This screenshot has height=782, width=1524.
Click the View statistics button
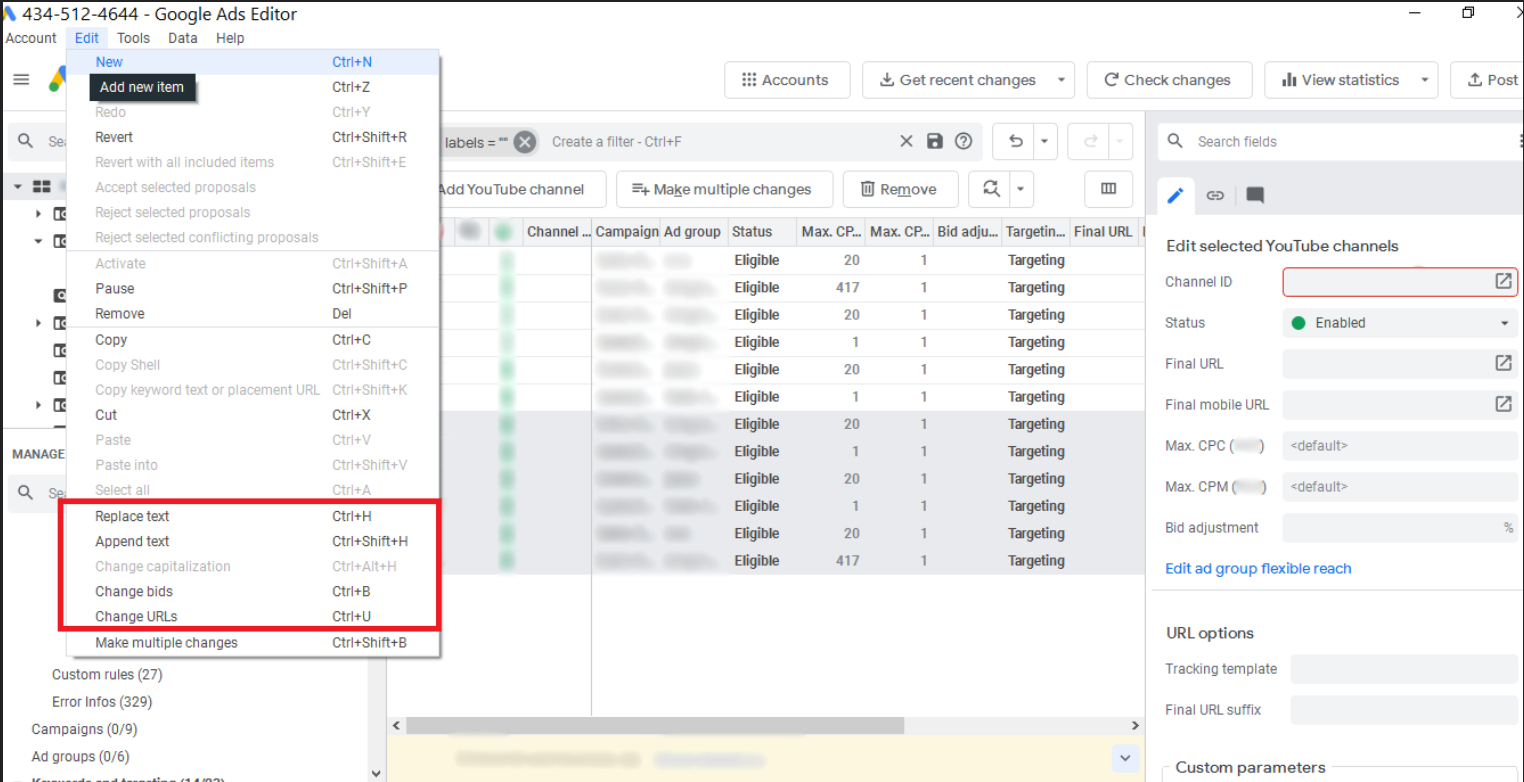(x=1340, y=80)
